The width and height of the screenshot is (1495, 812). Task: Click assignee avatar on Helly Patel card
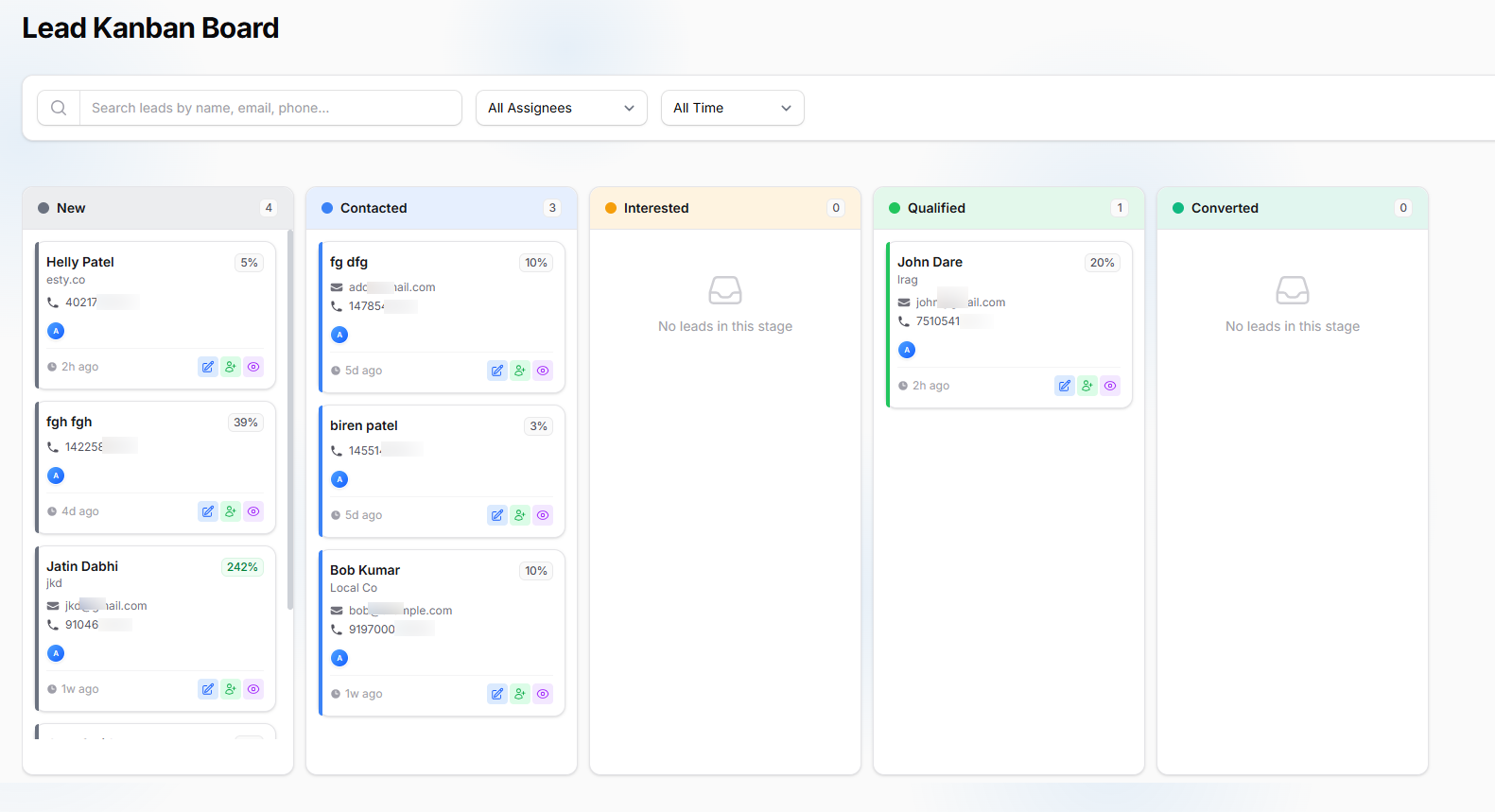[56, 331]
